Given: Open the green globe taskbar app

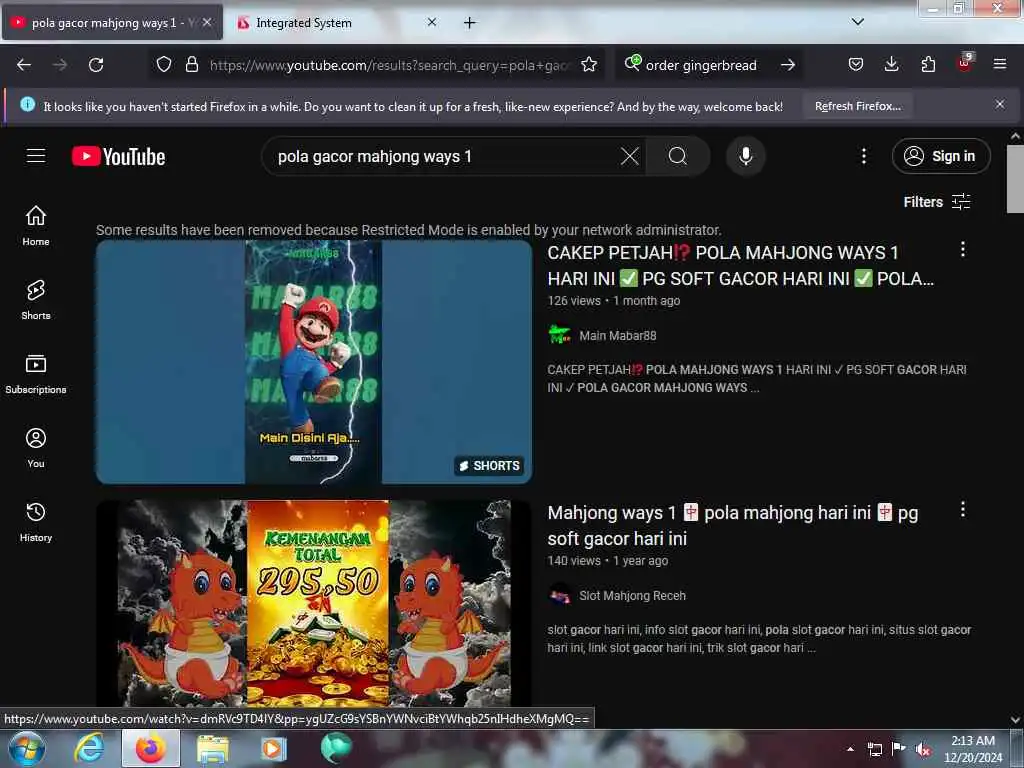Looking at the screenshot, I should pos(336,748).
